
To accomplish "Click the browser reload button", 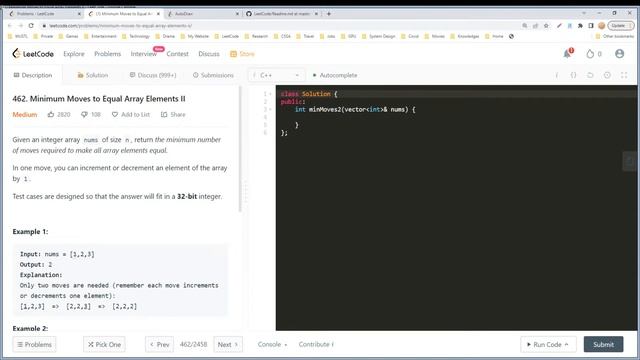I will coord(31,25).
